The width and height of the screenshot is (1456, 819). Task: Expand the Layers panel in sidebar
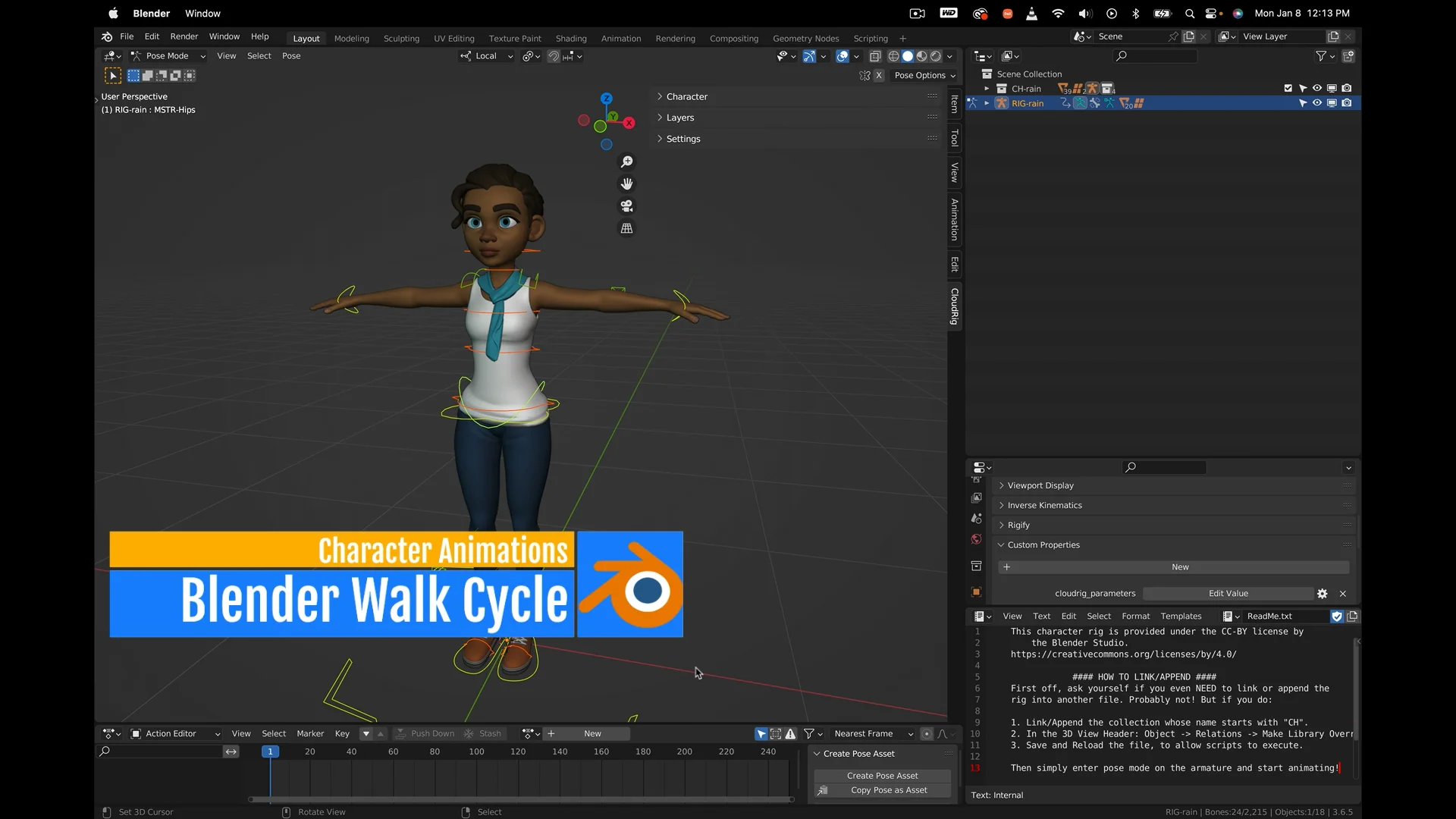pos(679,118)
